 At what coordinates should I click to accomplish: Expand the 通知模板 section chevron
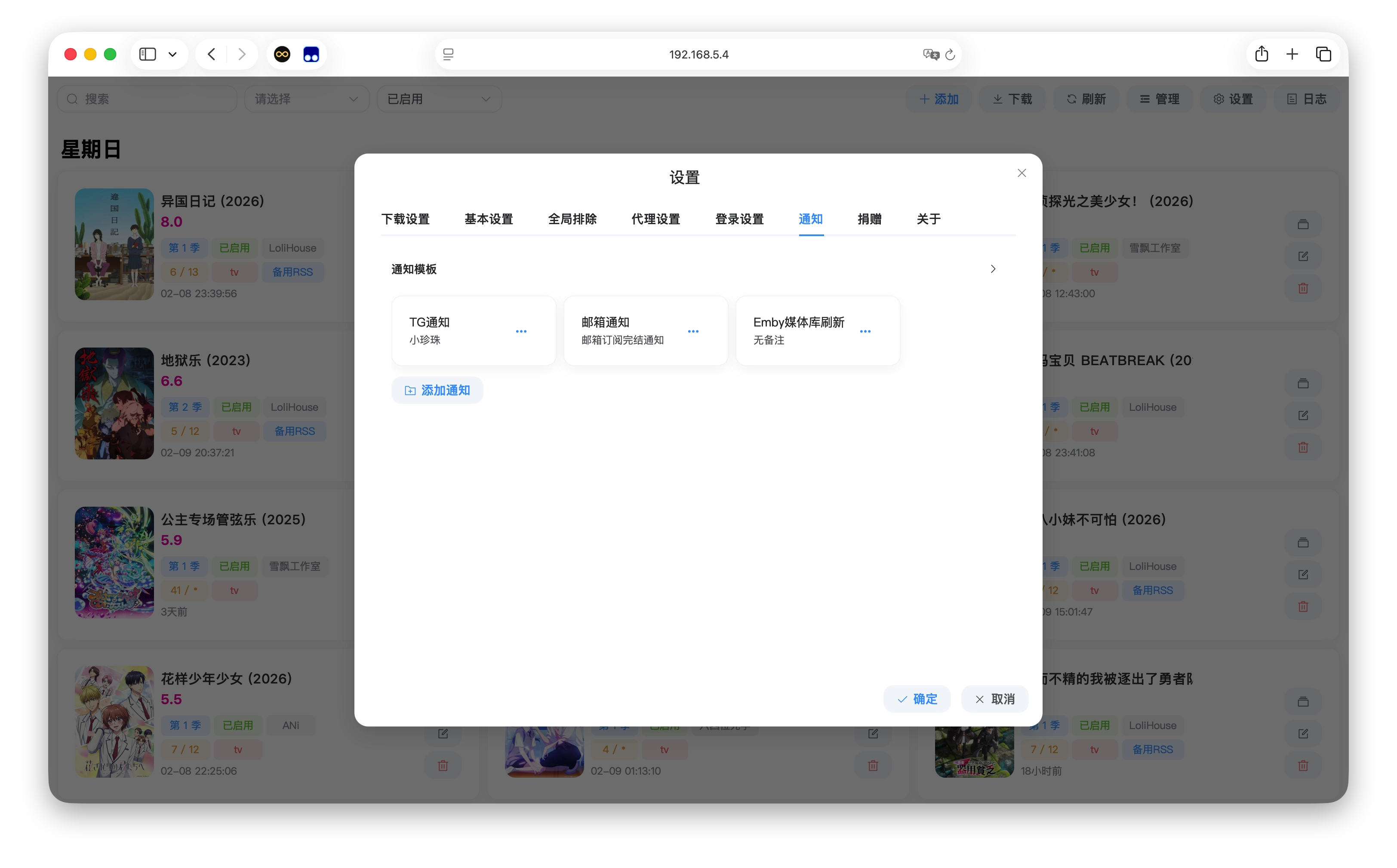(994, 268)
